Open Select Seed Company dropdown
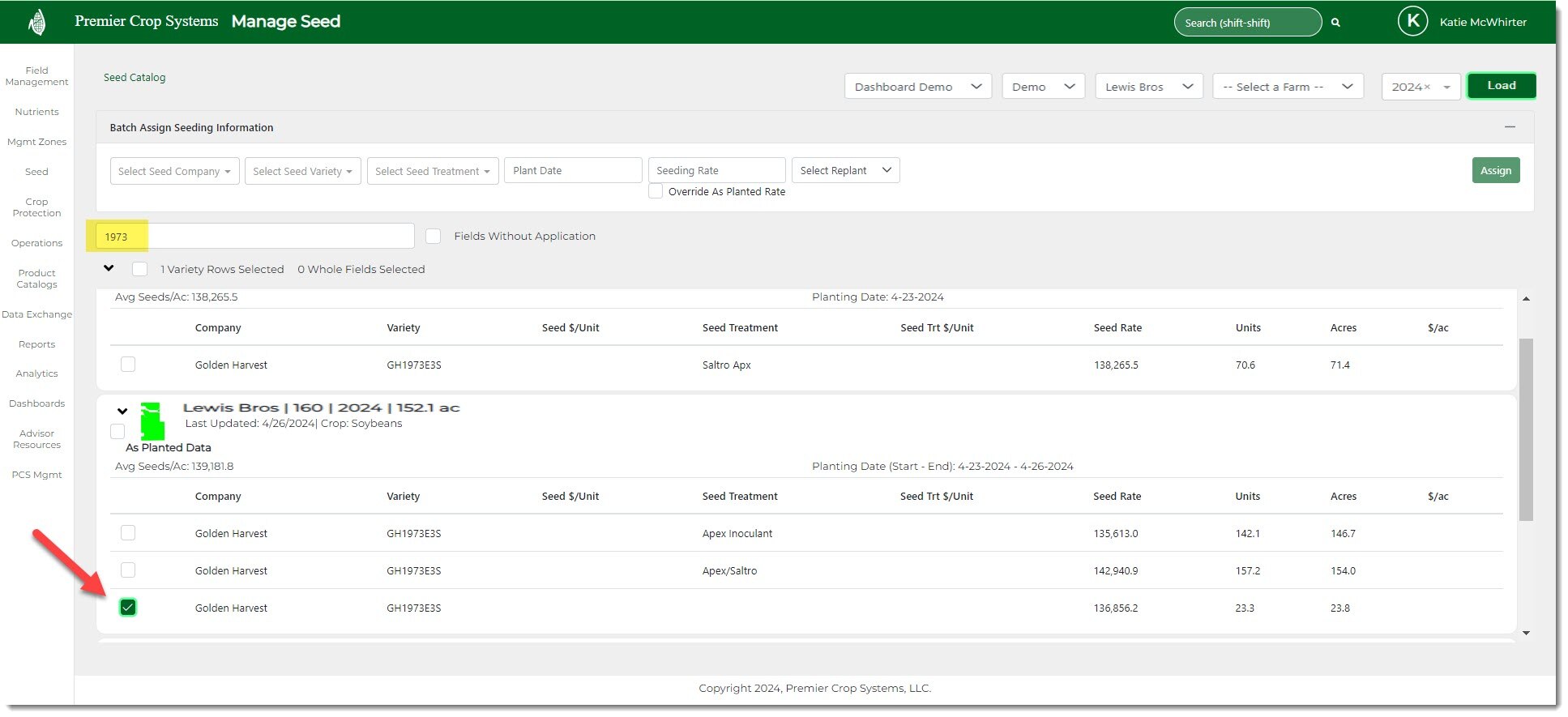Image resolution: width=1568 pixels, height=717 pixels. tap(174, 171)
